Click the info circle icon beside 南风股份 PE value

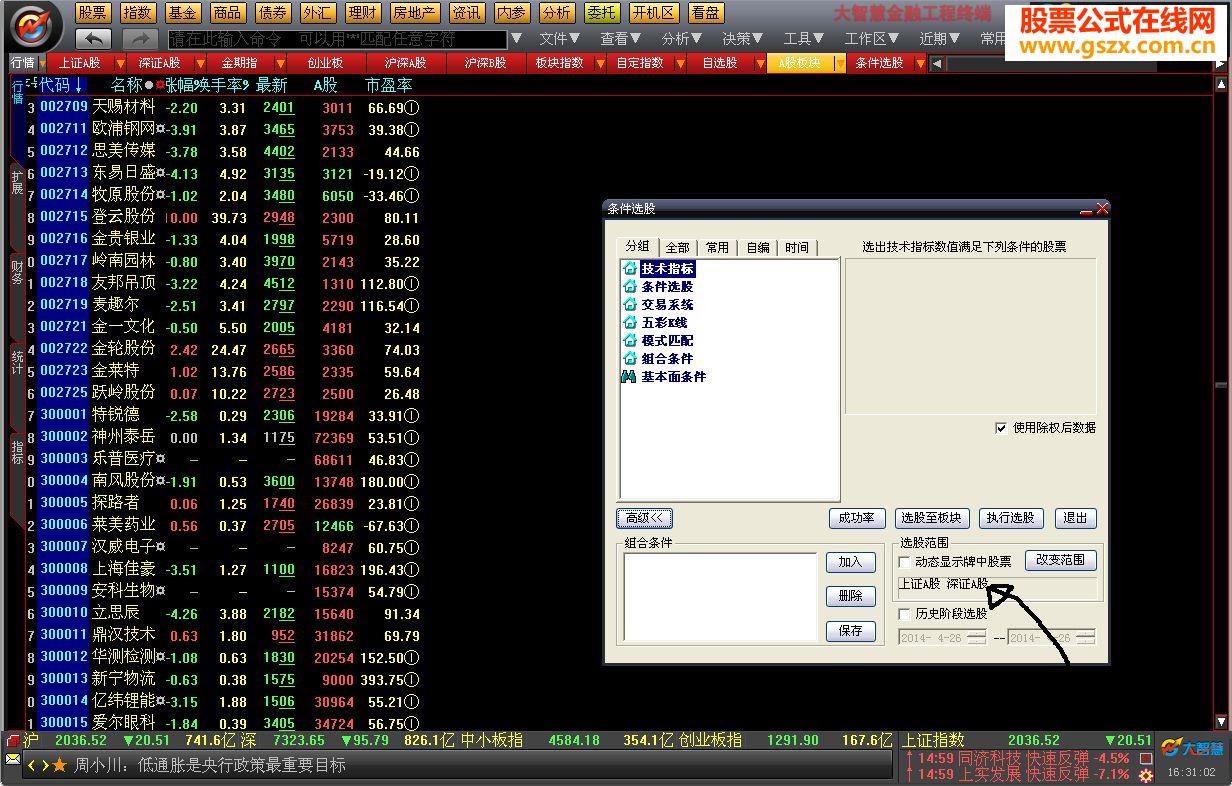412,482
